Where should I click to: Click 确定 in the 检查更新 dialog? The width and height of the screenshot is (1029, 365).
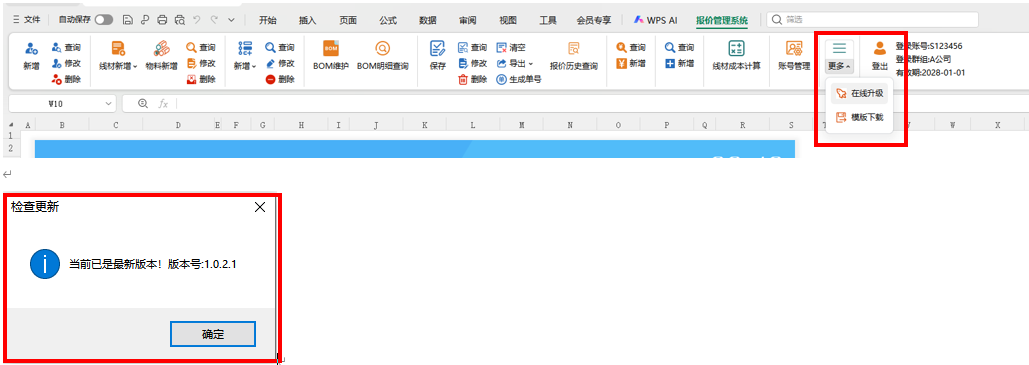pyautogui.click(x=213, y=334)
